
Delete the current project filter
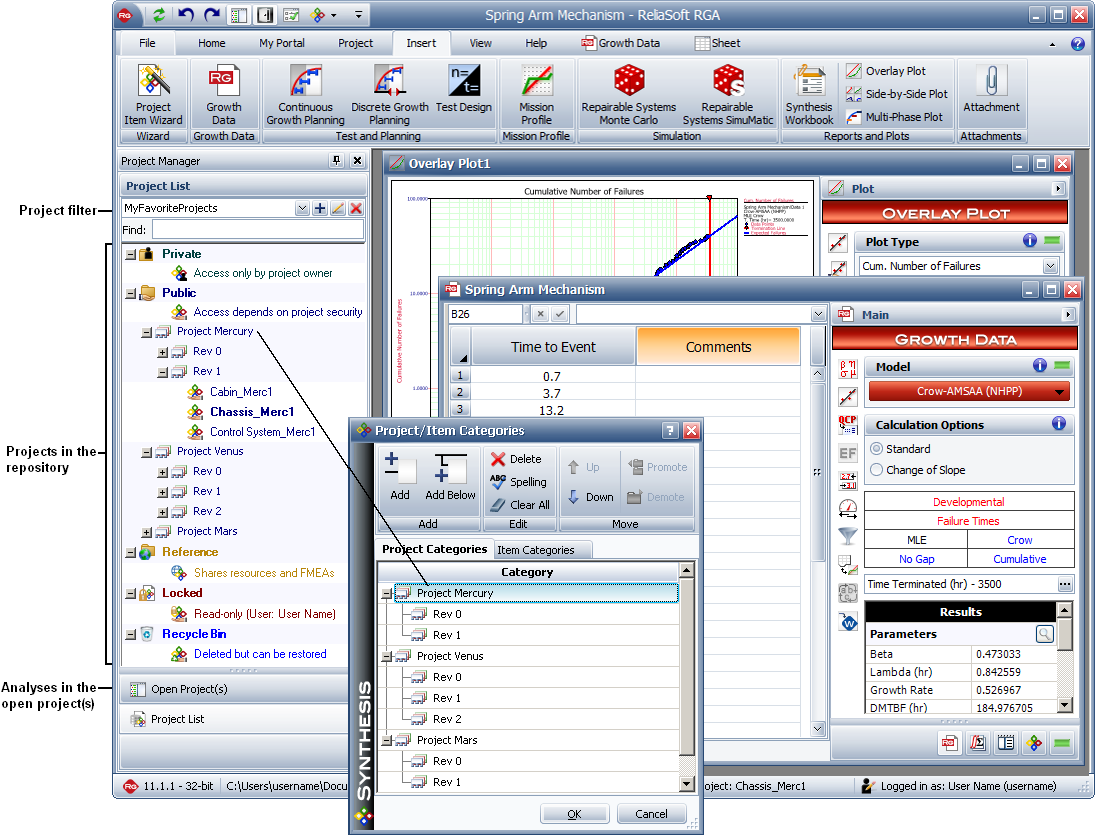(356, 208)
